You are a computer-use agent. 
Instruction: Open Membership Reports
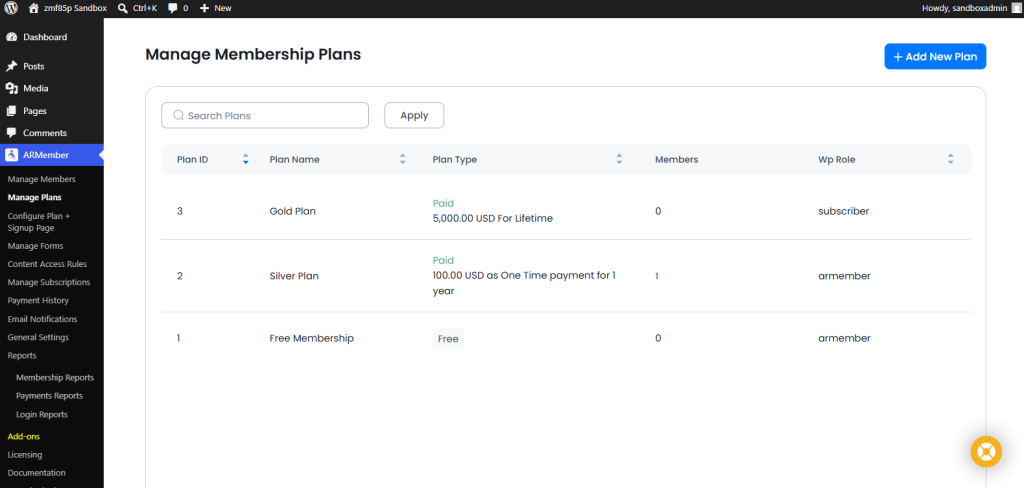pos(55,378)
